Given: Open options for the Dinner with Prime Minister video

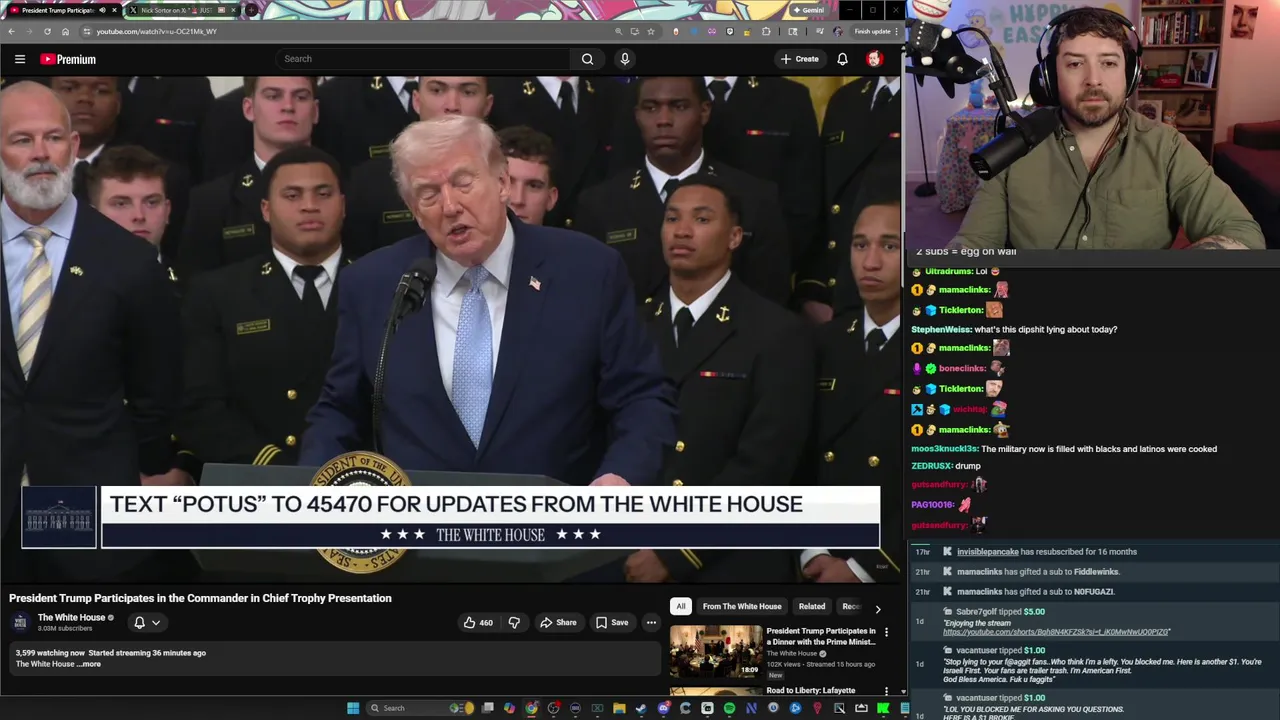Looking at the screenshot, I should point(886,632).
